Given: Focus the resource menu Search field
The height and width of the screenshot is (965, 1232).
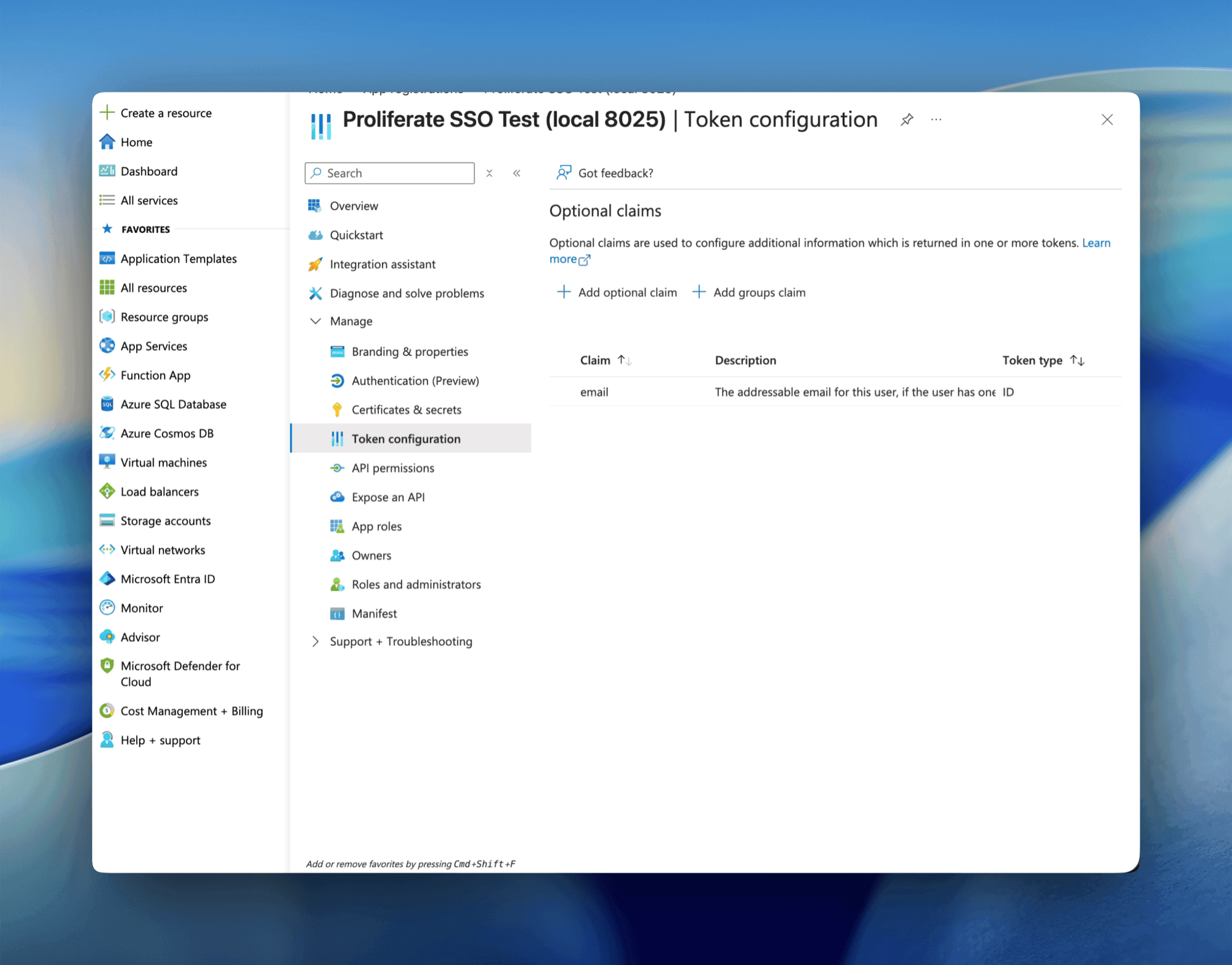Looking at the screenshot, I should click(389, 173).
